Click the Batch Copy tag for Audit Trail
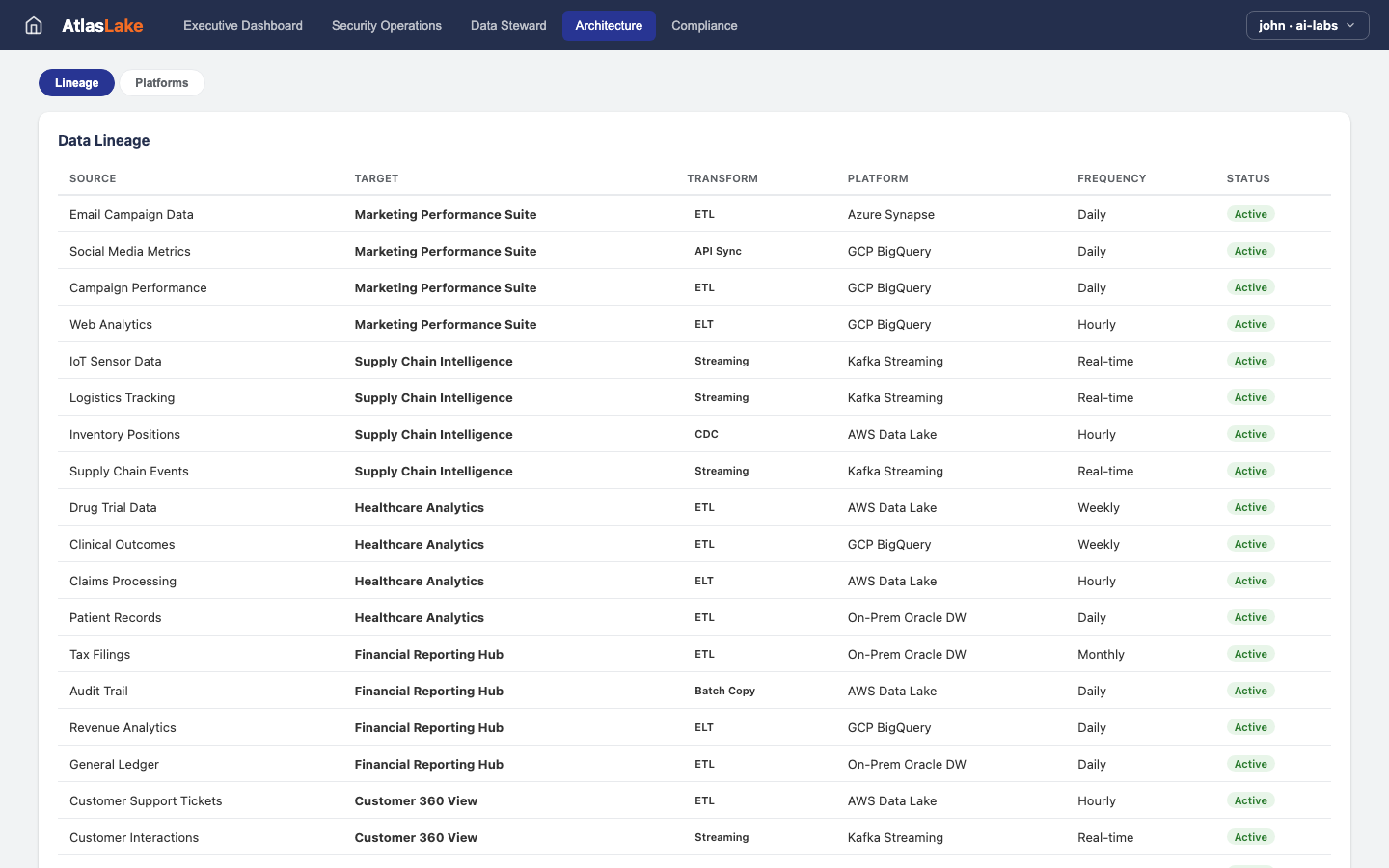 (x=724, y=691)
